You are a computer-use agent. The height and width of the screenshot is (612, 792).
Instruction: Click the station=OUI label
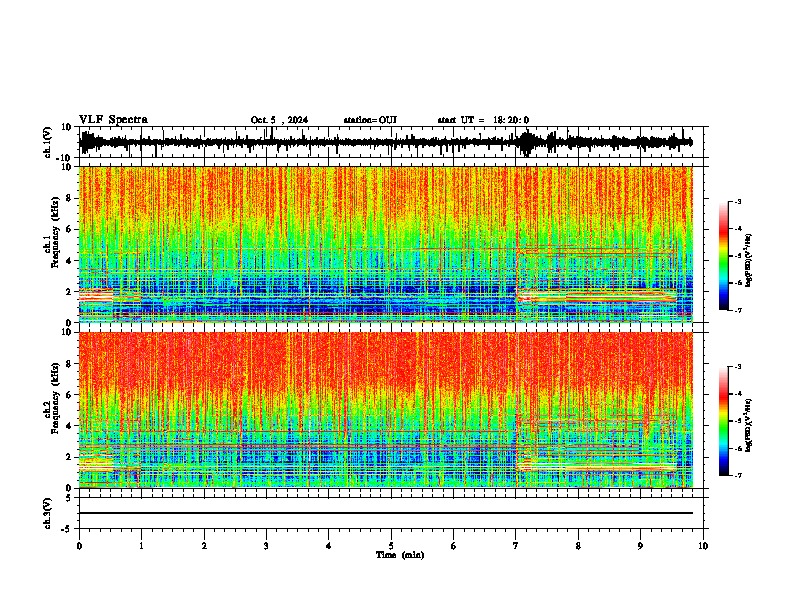[x=370, y=120]
